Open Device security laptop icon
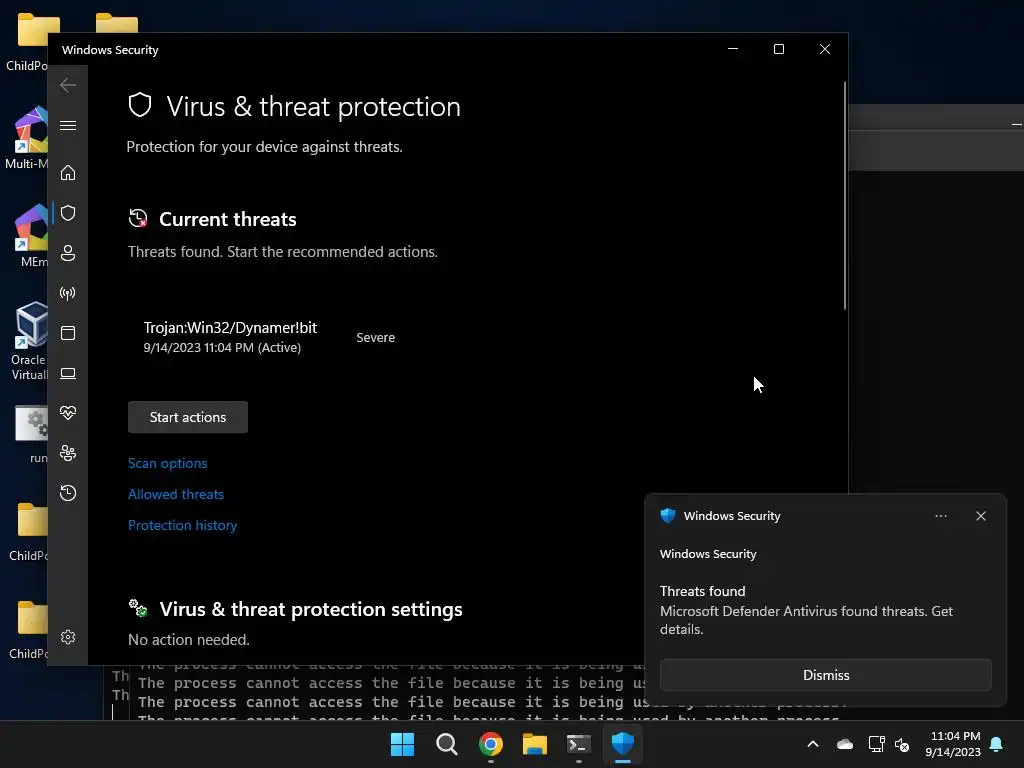Image resolution: width=1024 pixels, height=768 pixels. (68, 374)
